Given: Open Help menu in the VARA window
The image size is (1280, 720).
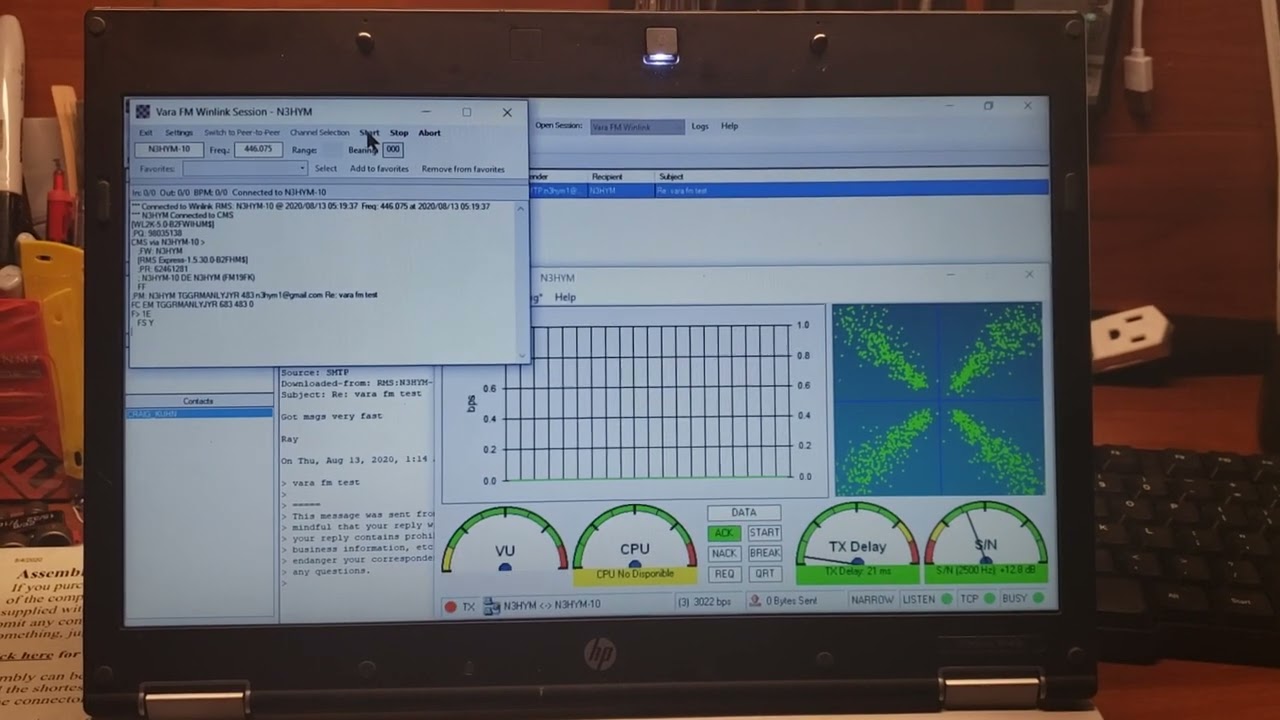Looking at the screenshot, I should (565, 297).
